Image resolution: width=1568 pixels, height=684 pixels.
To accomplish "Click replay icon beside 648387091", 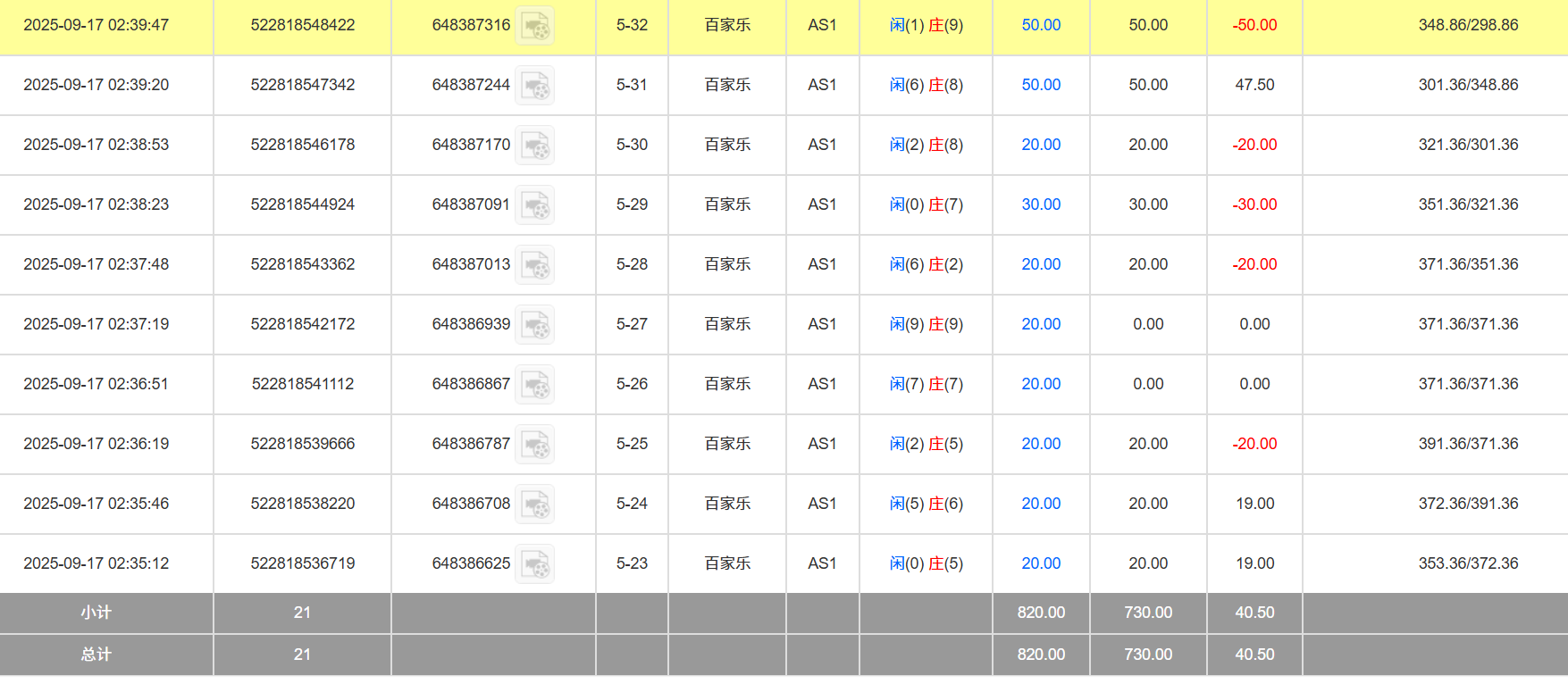I will (x=535, y=205).
